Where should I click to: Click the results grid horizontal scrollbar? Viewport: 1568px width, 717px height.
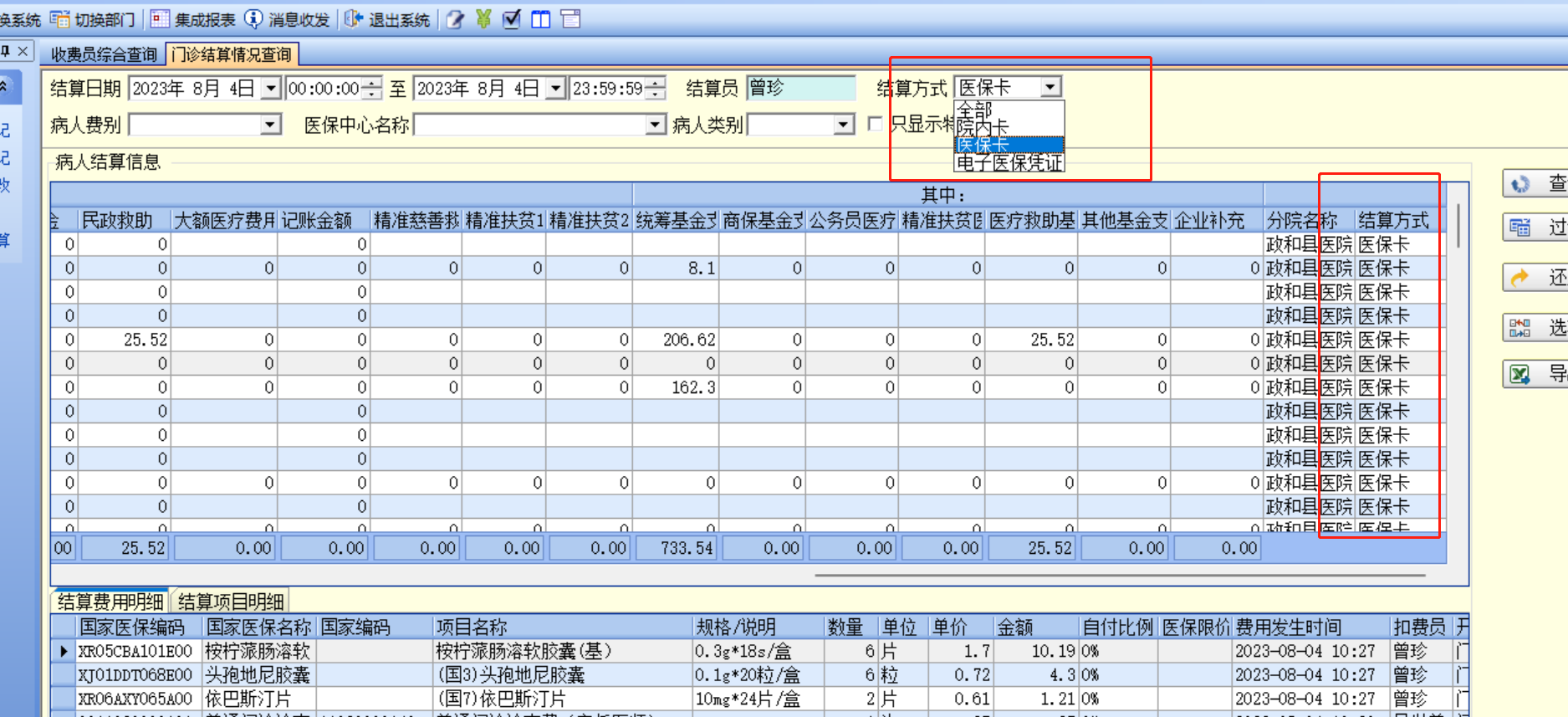(x=1121, y=576)
